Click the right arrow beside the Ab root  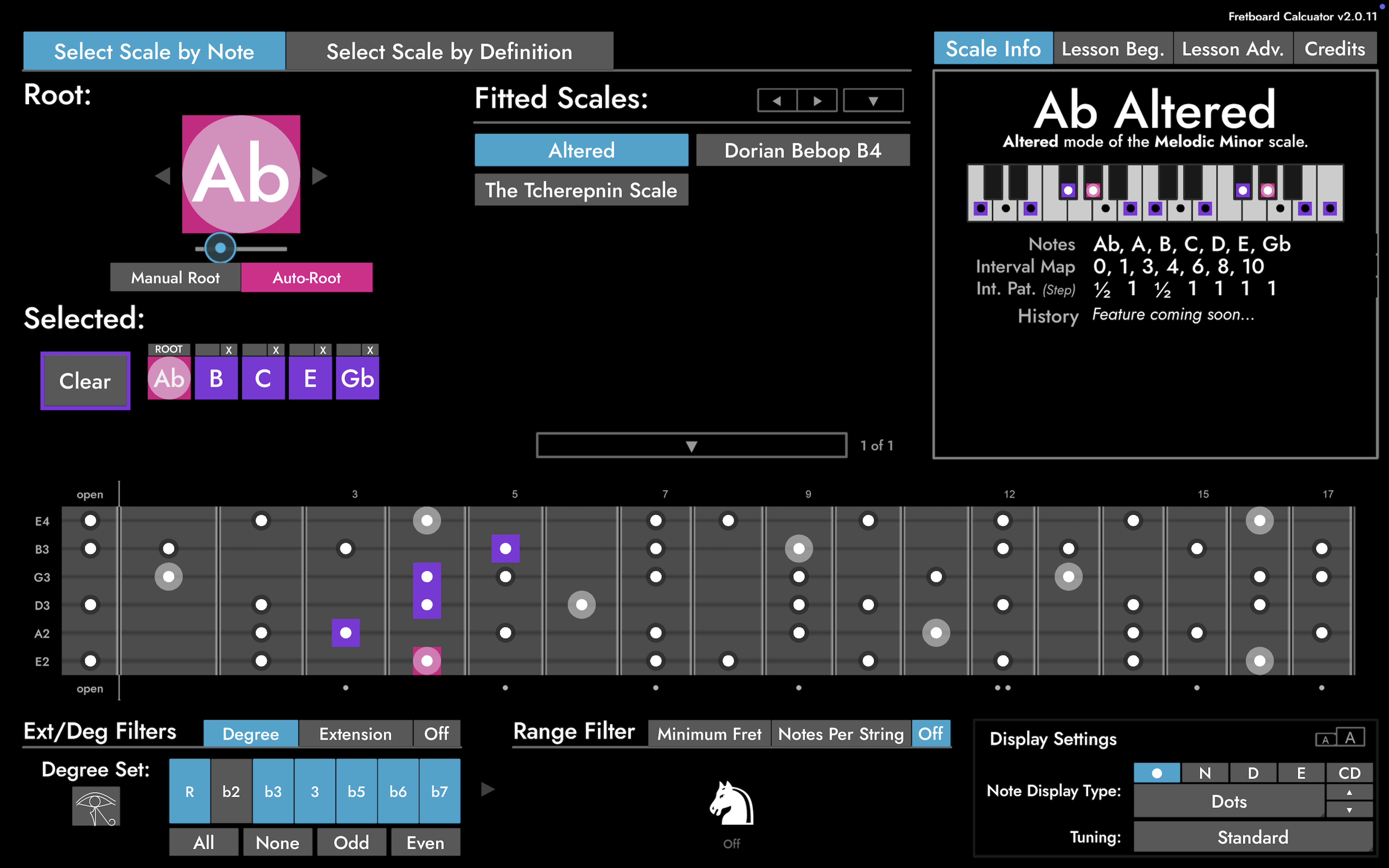click(x=320, y=176)
